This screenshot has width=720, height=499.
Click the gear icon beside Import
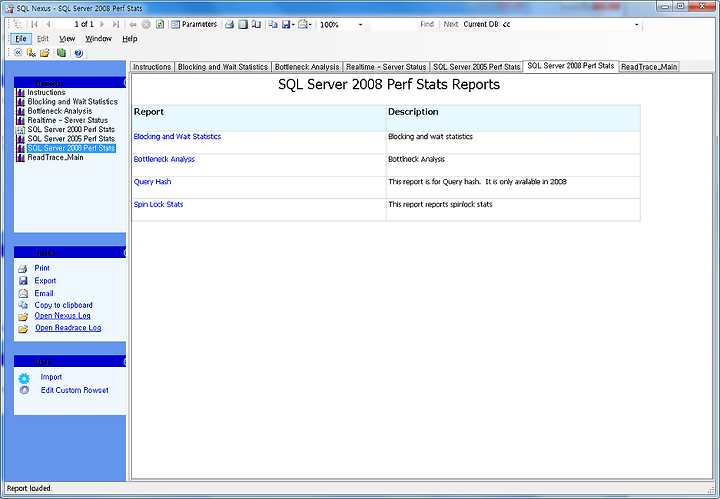click(x=24, y=378)
